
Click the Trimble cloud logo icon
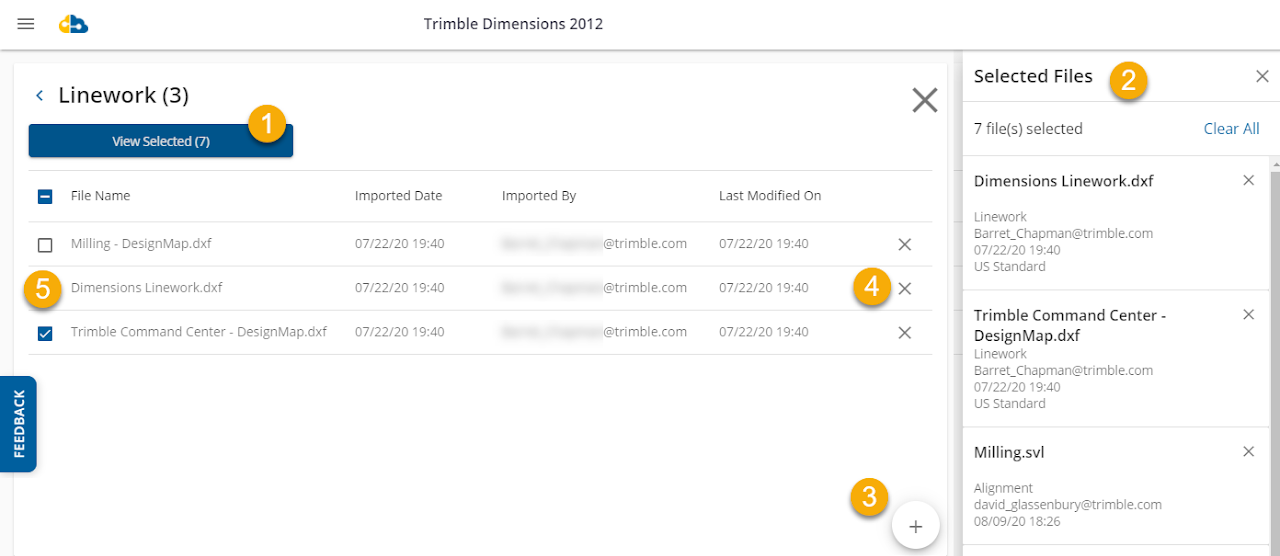click(73, 24)
